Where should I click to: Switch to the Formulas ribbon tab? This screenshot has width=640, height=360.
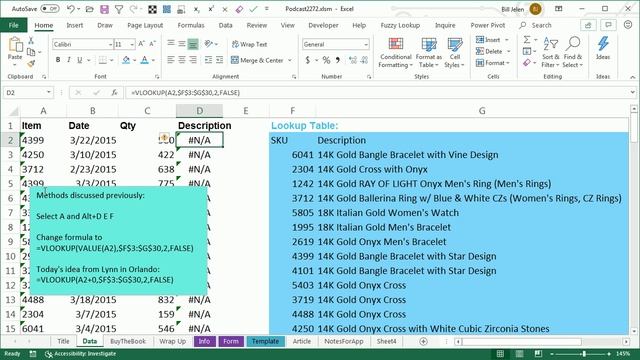(x=191, y=25)
